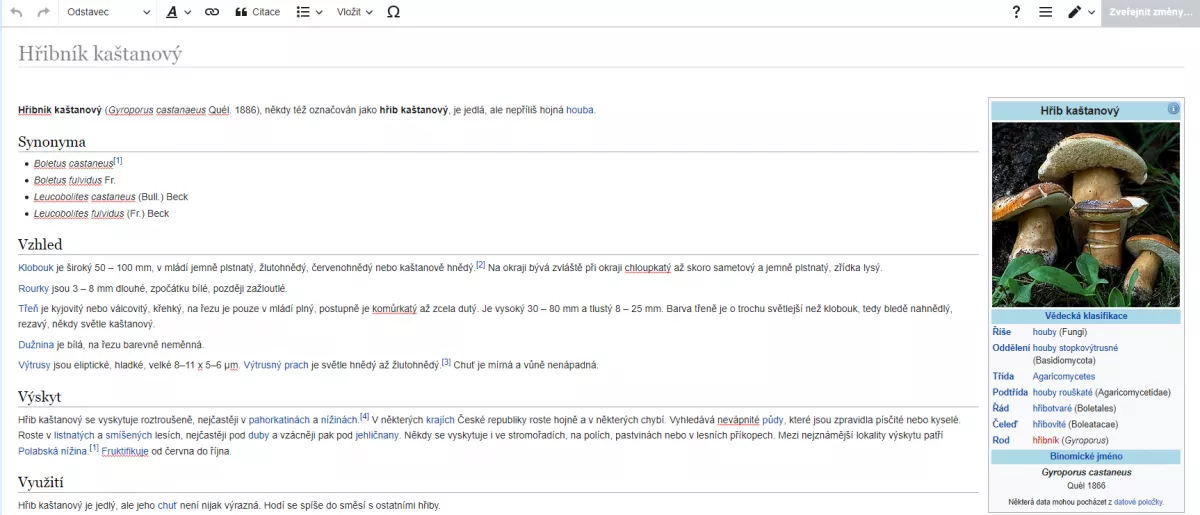Viewport: 1200px width, 515px height.
Task: Click the Agaricomycetes link in the infobox
Action: click(1063, 377)
